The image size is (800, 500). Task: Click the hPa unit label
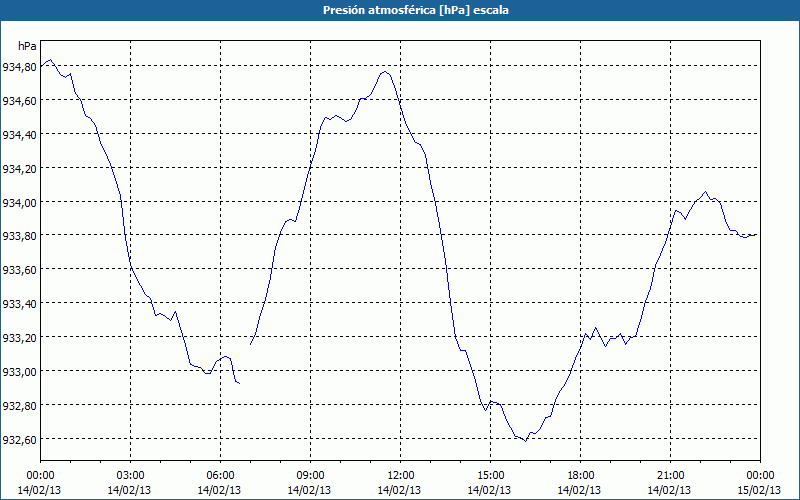click(27, 46)
